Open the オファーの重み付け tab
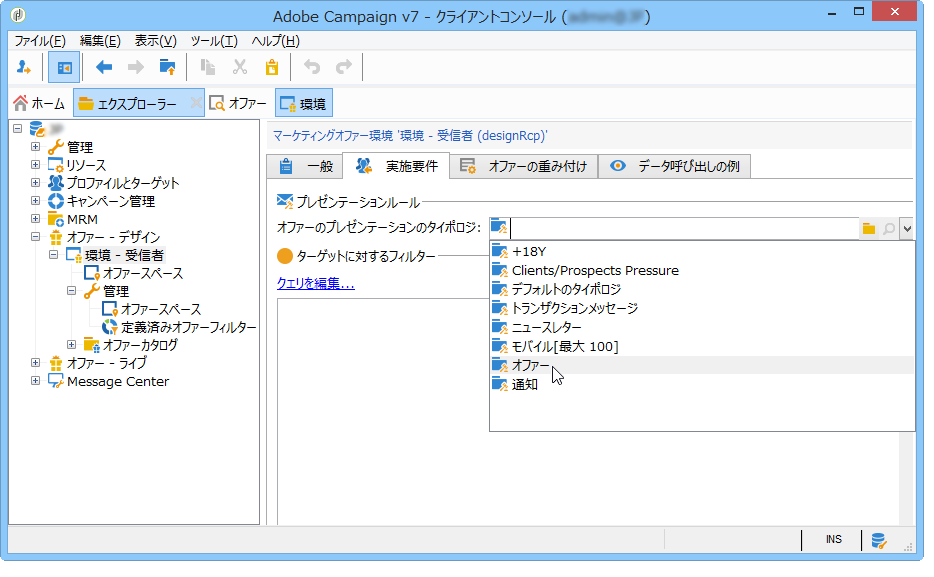Screen dimensions: 934x577 click(524, 166)
